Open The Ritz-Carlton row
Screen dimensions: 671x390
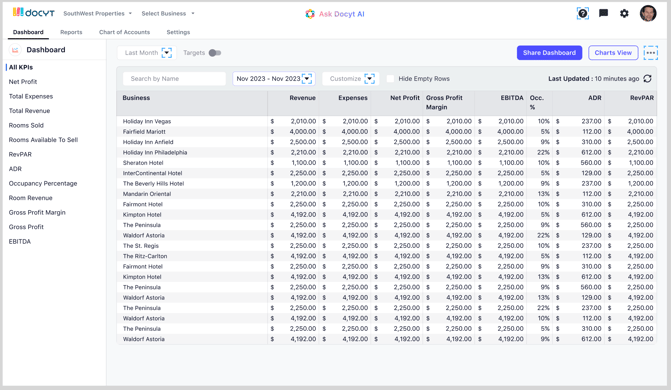[x=386, y=256]
